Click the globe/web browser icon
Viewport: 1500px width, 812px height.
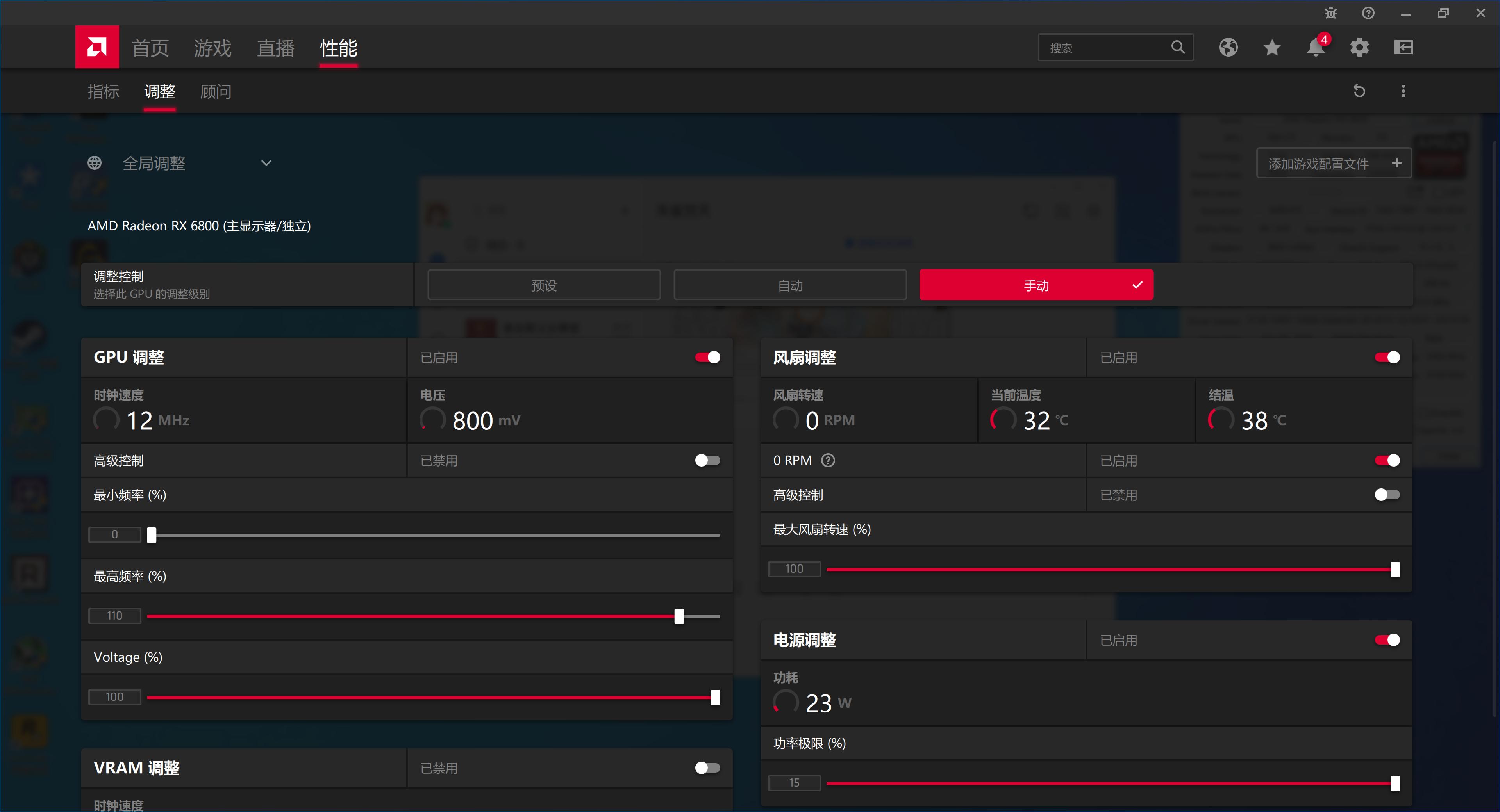point(1228,48)
